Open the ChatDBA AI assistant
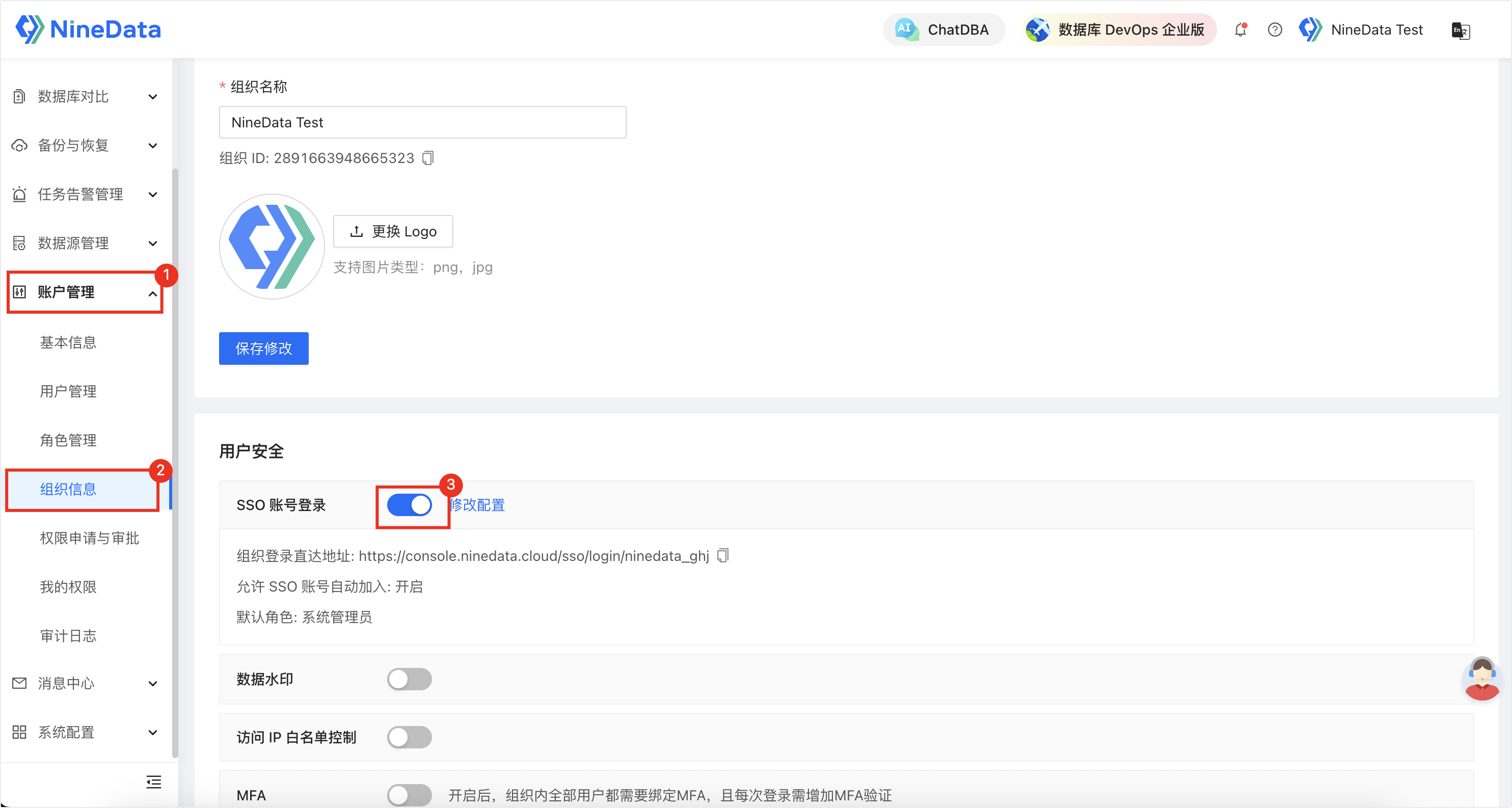 tap(943, 30)
